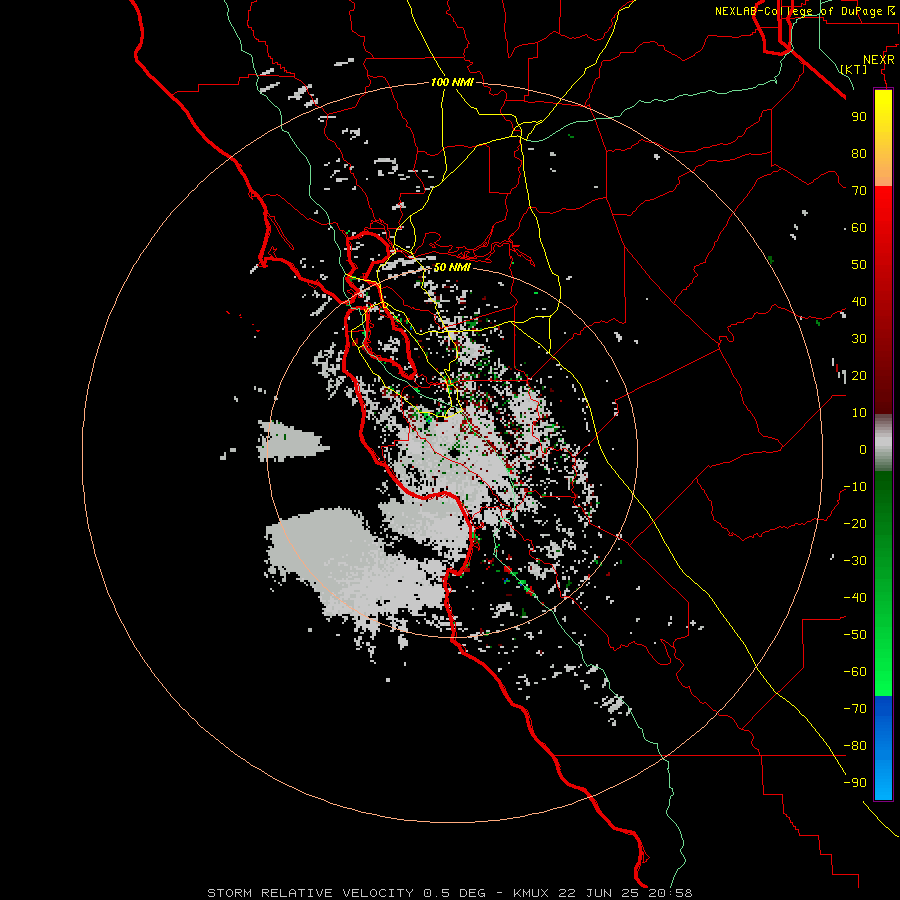Click the 50 value on velocity scale

point(859,265)
